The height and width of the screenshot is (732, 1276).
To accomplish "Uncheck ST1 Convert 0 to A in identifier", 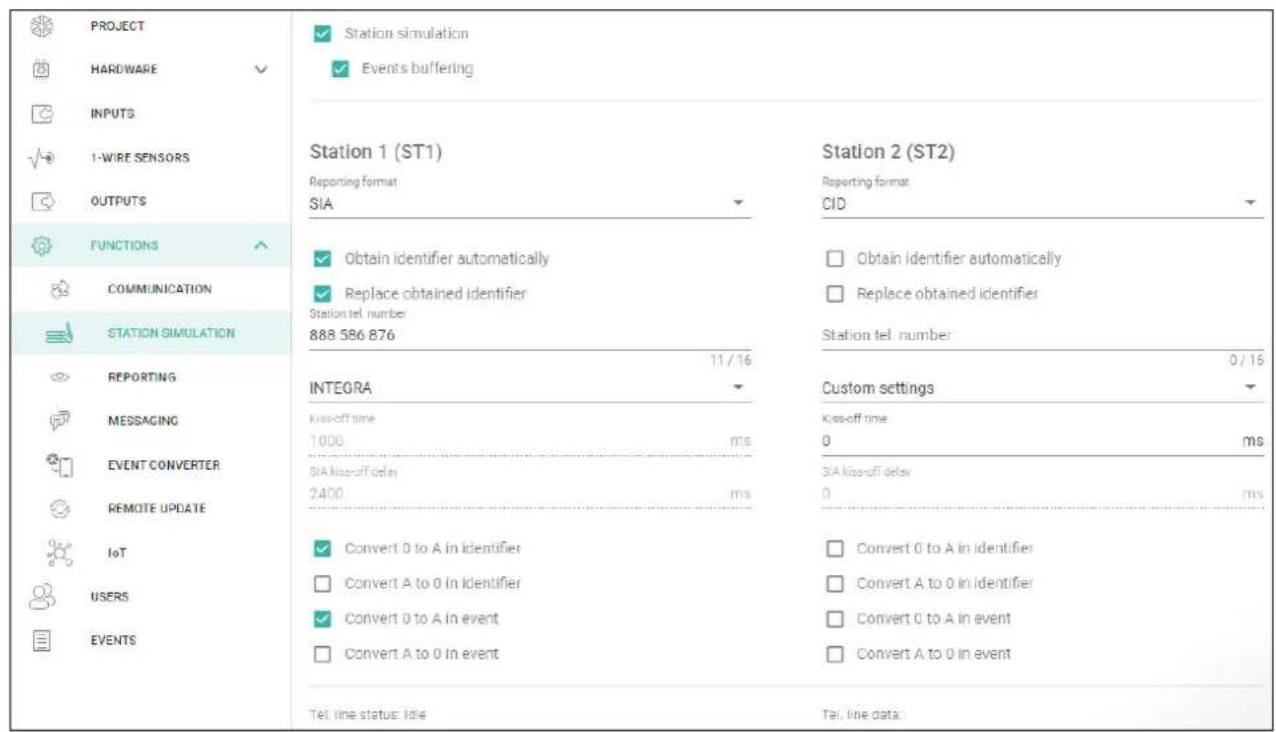I will coord(322,548).
